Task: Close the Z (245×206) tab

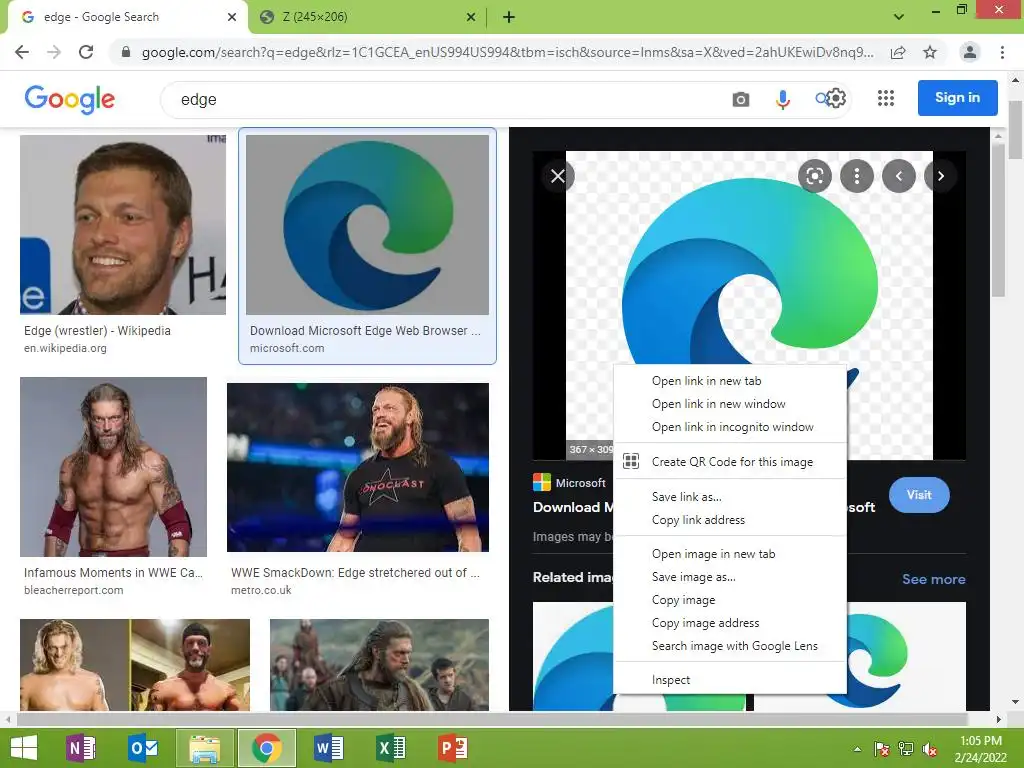Action: click(471, 17)
